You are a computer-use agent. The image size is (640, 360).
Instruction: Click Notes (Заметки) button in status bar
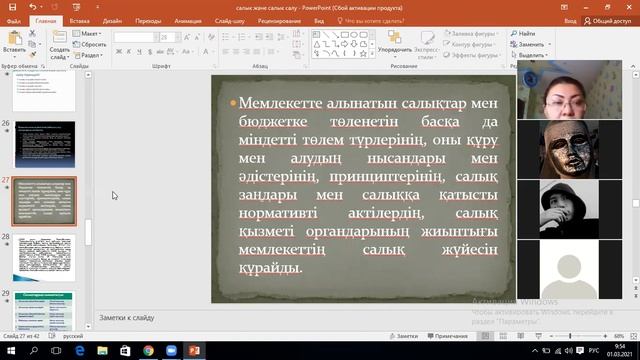click(404, 336)
